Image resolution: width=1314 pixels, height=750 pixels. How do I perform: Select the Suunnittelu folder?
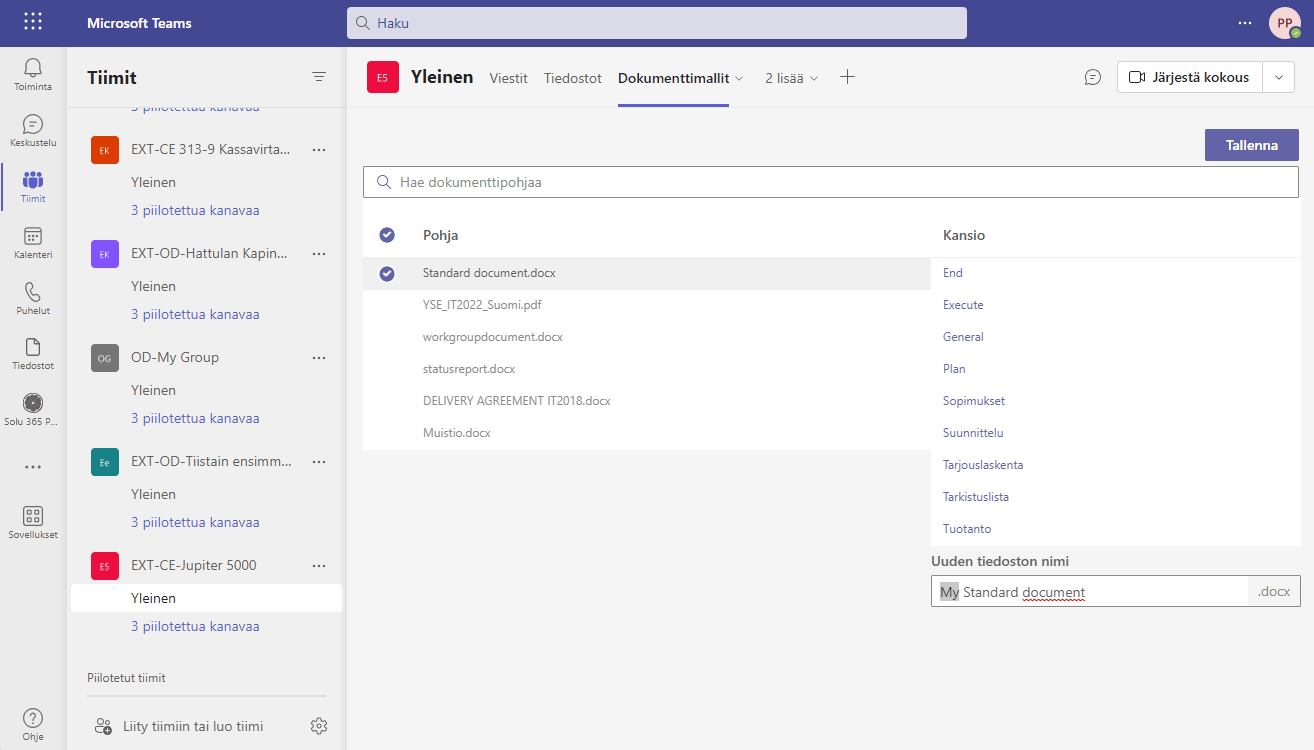(x=973, y=433)
